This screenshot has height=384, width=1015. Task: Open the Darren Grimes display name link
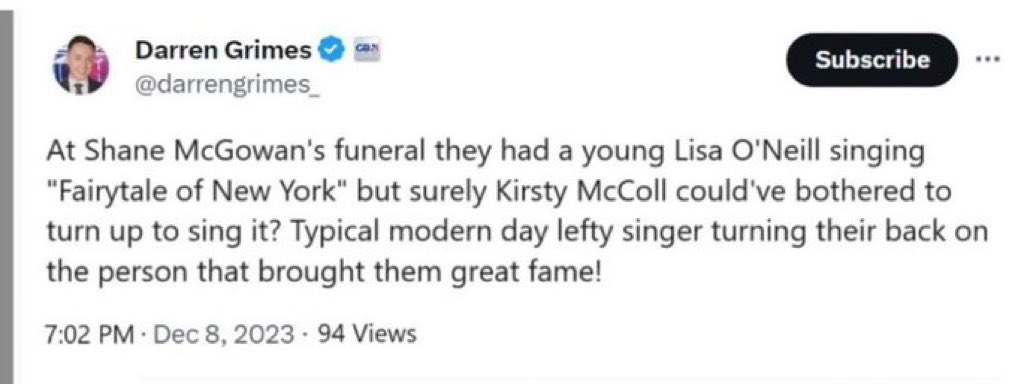point(224,50)
